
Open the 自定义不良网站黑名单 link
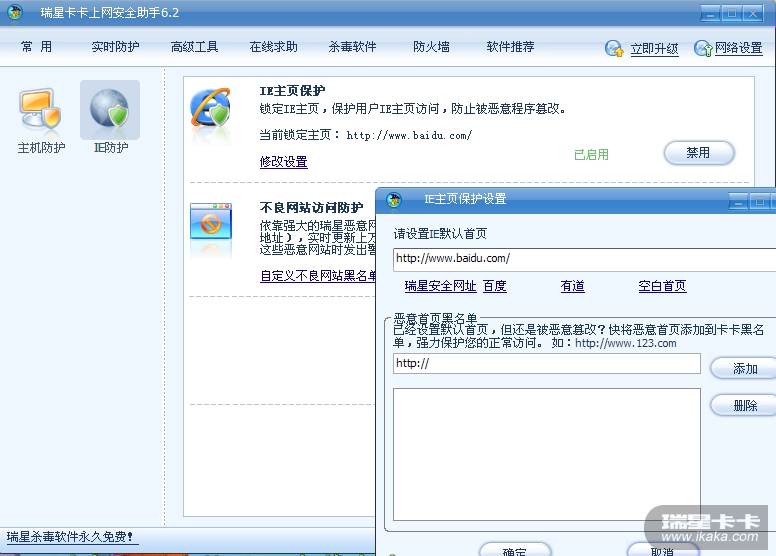click(318, 275)
